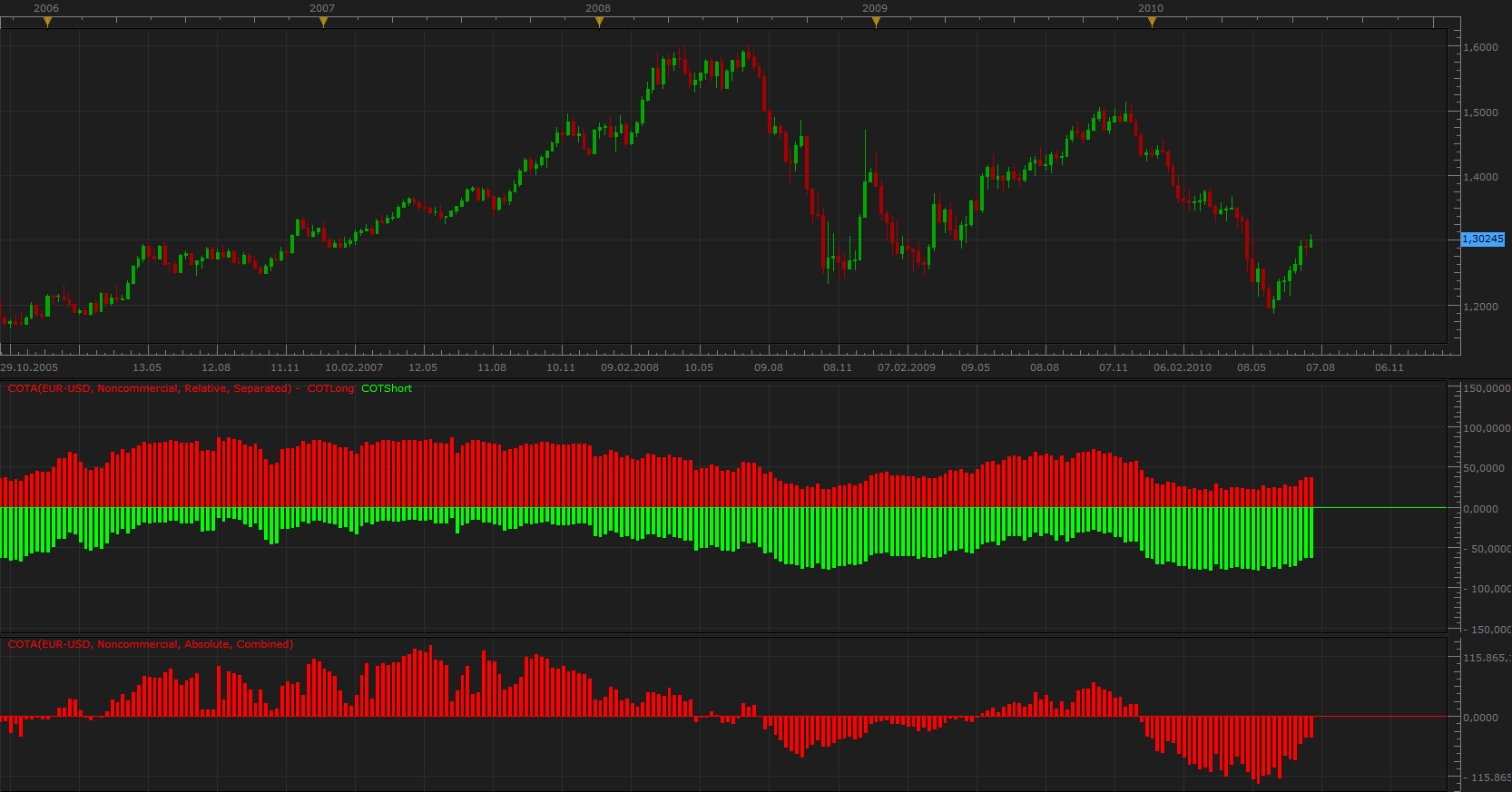Click the 10.02.2007 date on time axis
Screen dimensions: 1512x792
pyautogui.click(x=354, y=367)
